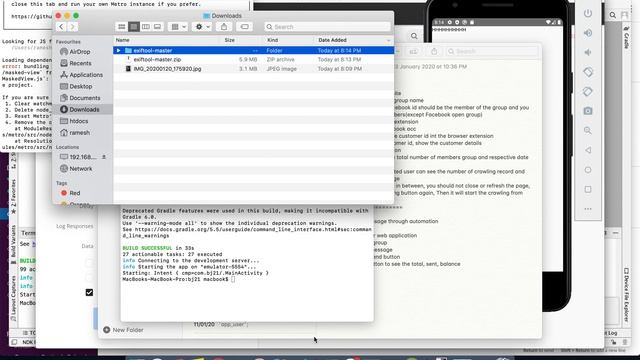Rotate emulator left
Viewport: 640px width, 360px height.
pyautogui.click(x=588, y=72)
